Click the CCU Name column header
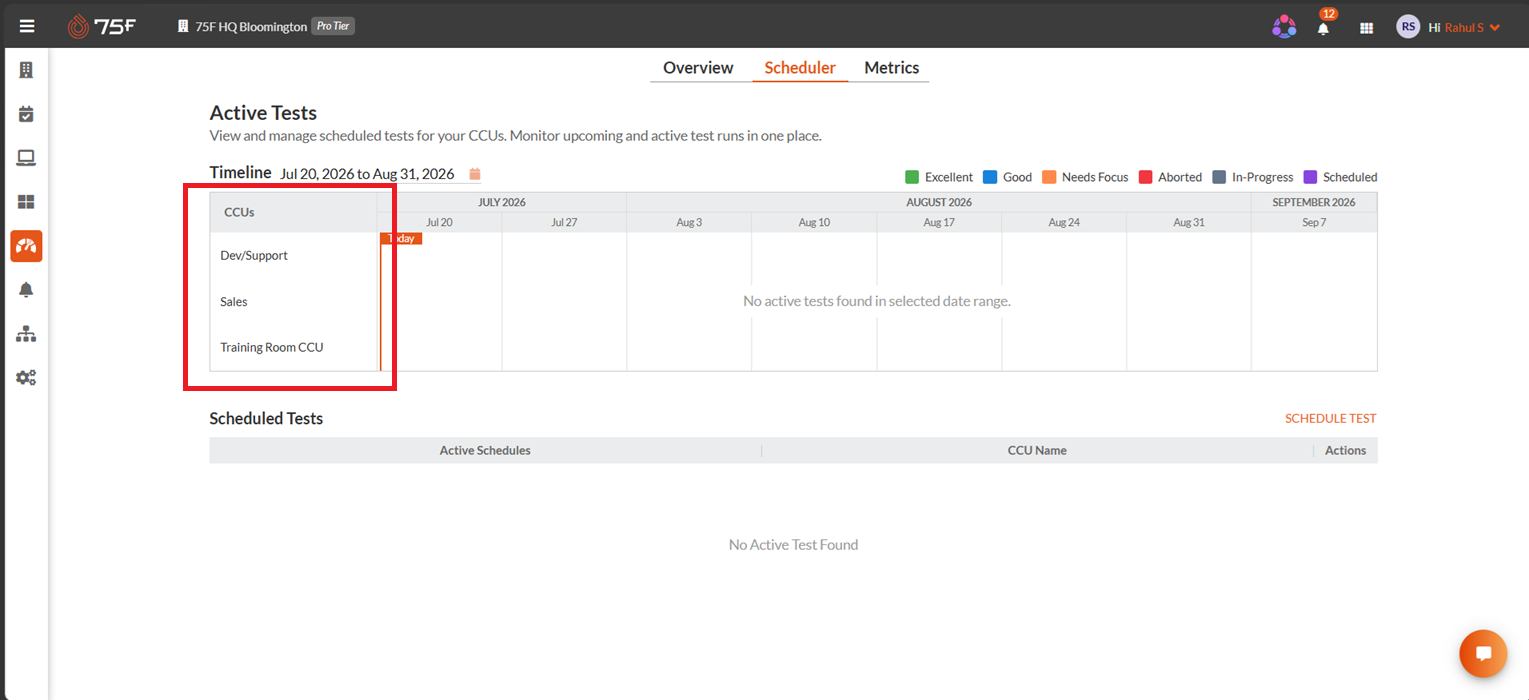This screenshot has height=700, width=1529. 1037,451
